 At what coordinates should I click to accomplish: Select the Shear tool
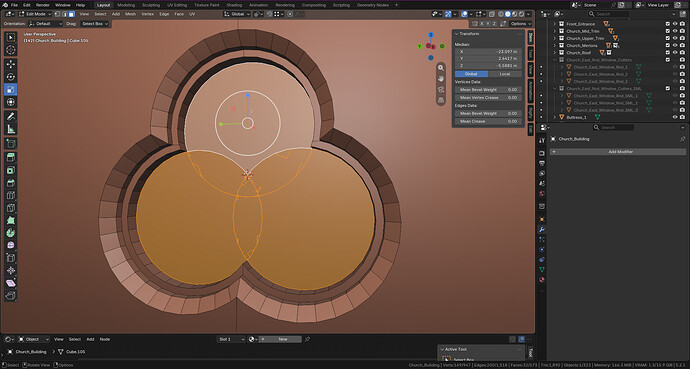click(x=11, y=283)
